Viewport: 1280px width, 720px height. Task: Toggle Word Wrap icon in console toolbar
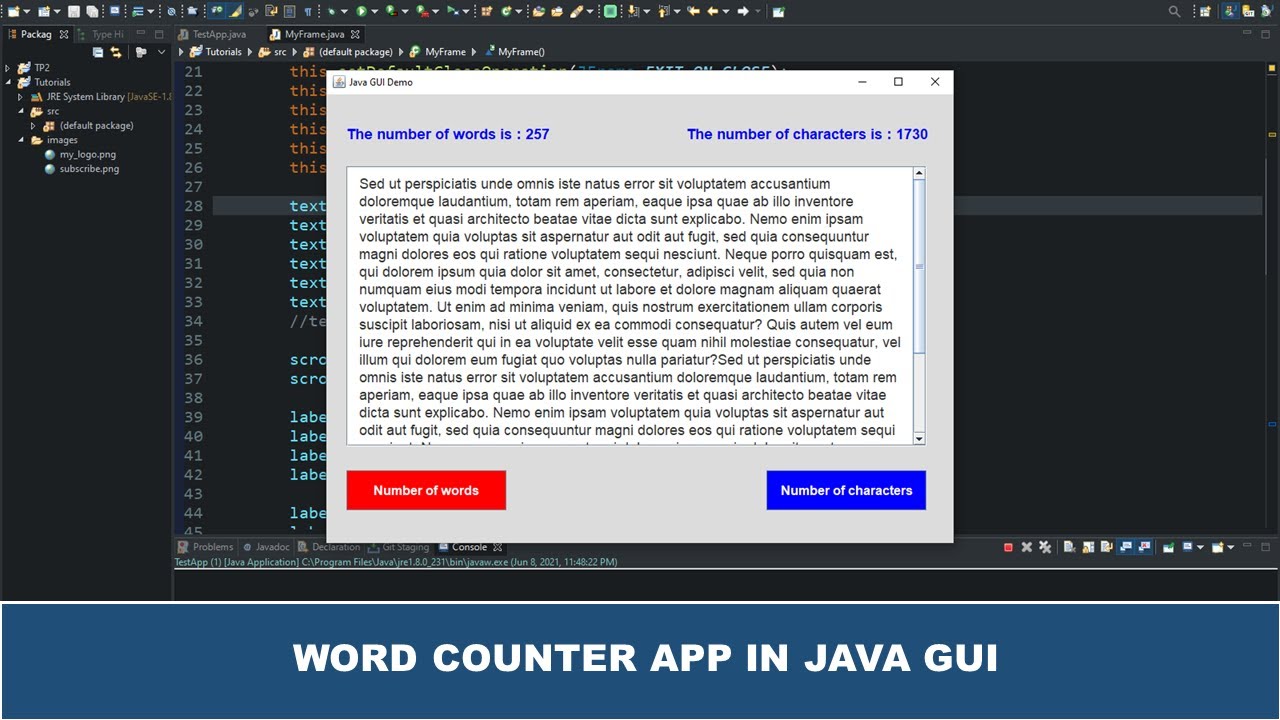pyautogui.click(x=1106, y=547)
